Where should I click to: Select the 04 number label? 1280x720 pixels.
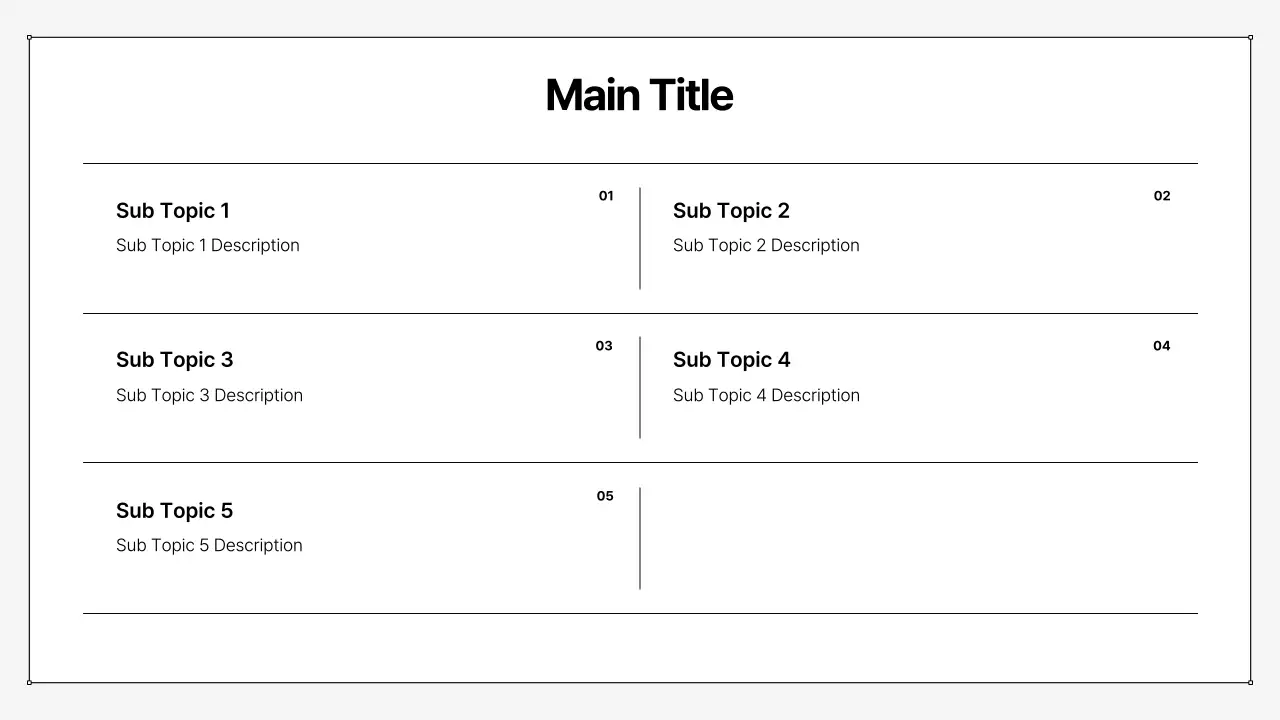[x=1161, y=346]
